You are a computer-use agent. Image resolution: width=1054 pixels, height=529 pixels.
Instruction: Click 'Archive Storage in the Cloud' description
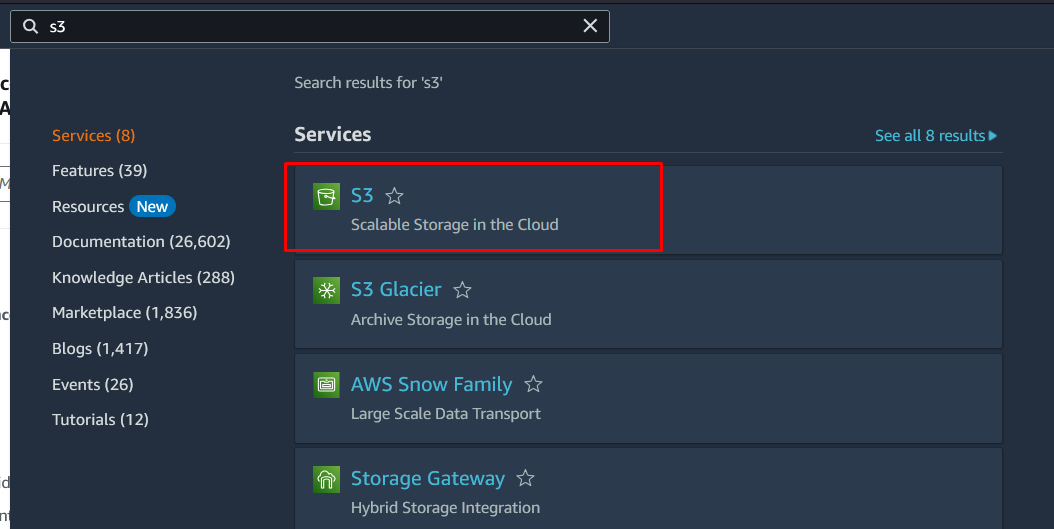[451, 319]
